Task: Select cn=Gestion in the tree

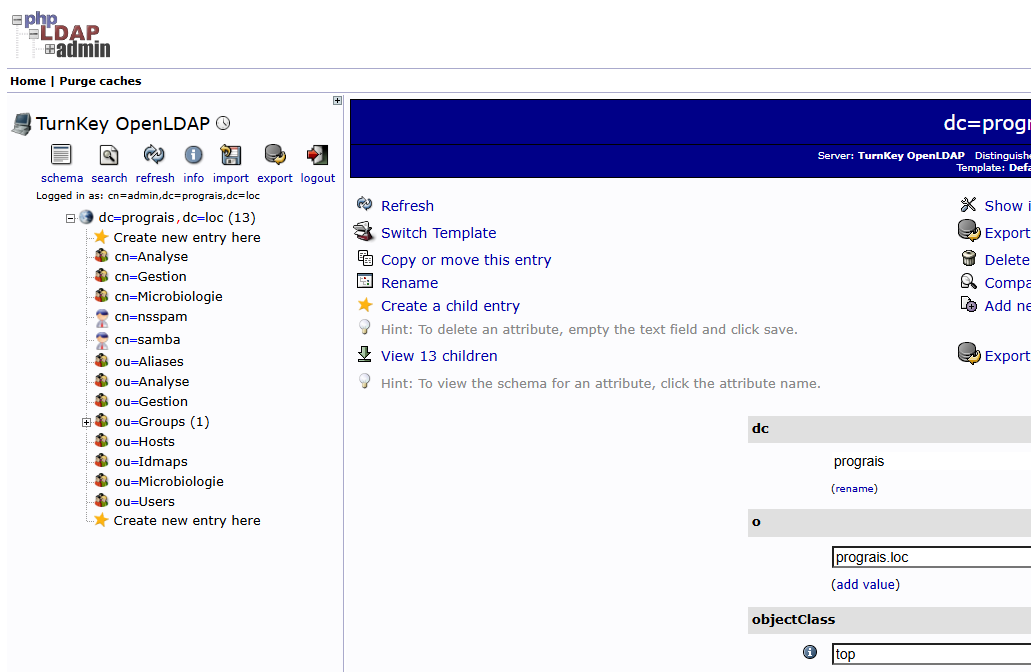Action: pyautogui.click(x=151, y=276)
